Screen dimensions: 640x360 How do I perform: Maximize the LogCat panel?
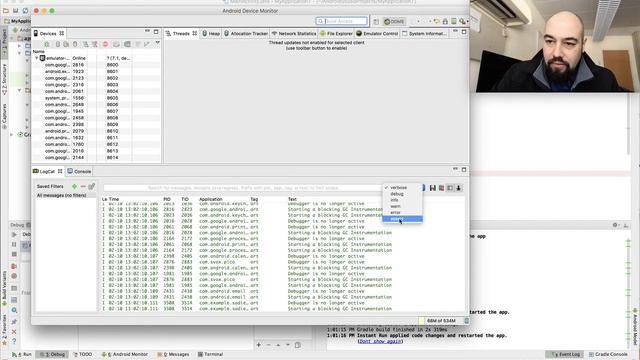[464, 169]
